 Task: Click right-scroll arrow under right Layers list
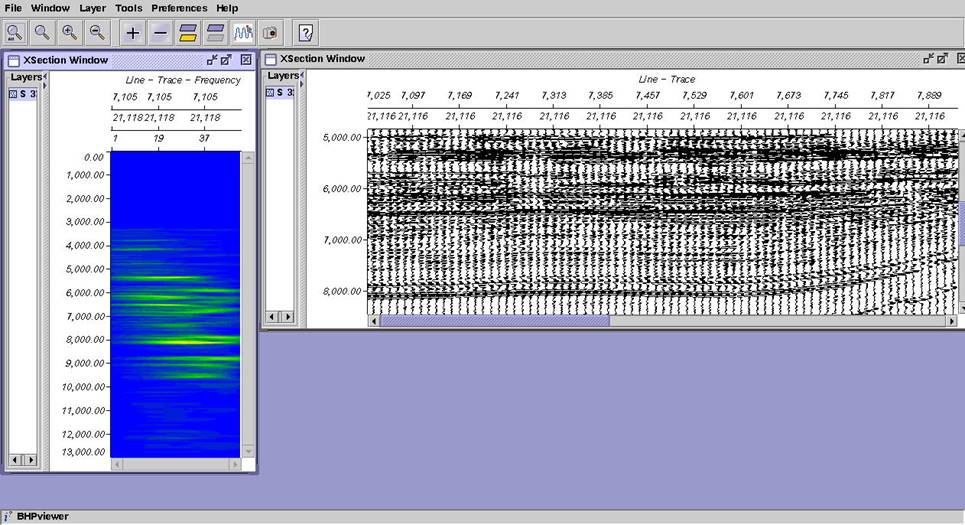287,316
